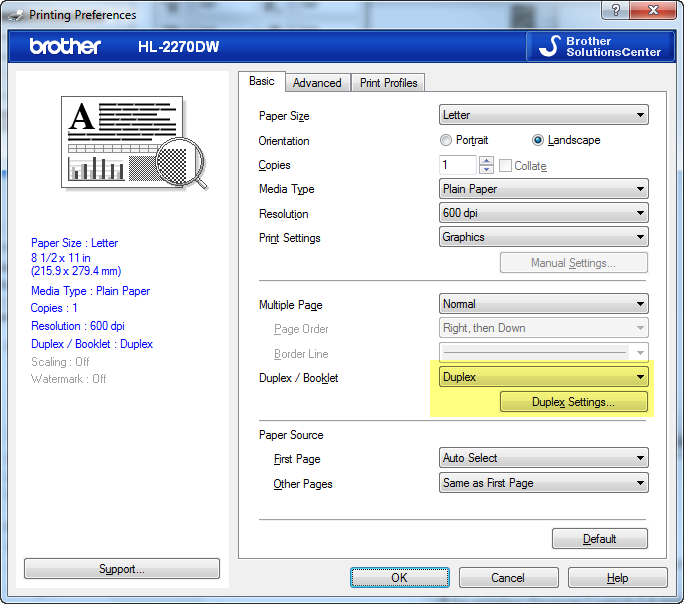Increase copies with the up arrow
Viewport: 684px width, 604px height.
point(487,161)
